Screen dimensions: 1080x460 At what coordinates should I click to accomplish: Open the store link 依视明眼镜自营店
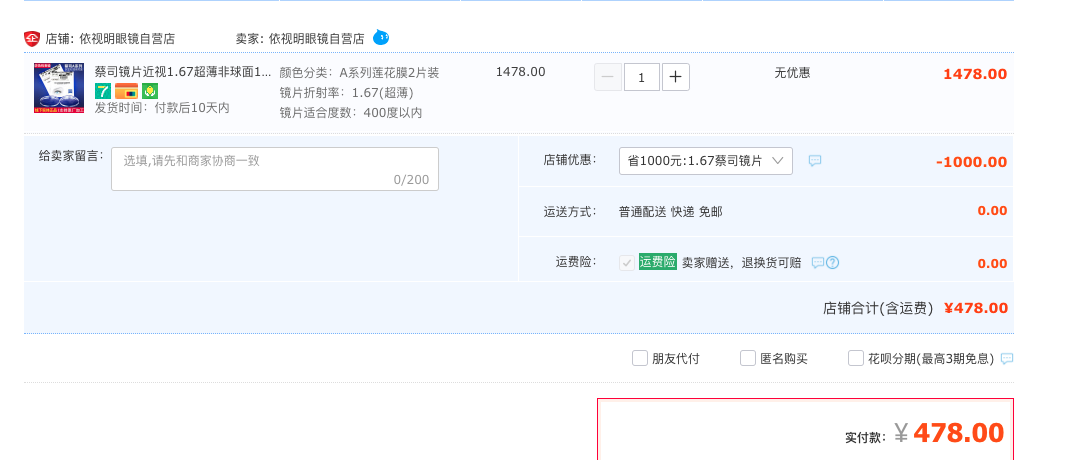coord(127,39)
